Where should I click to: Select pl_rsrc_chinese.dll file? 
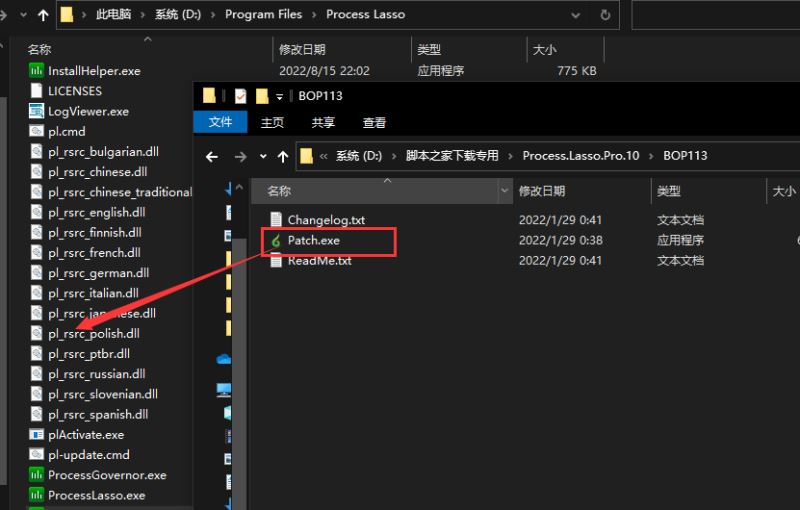click(89, 172)
